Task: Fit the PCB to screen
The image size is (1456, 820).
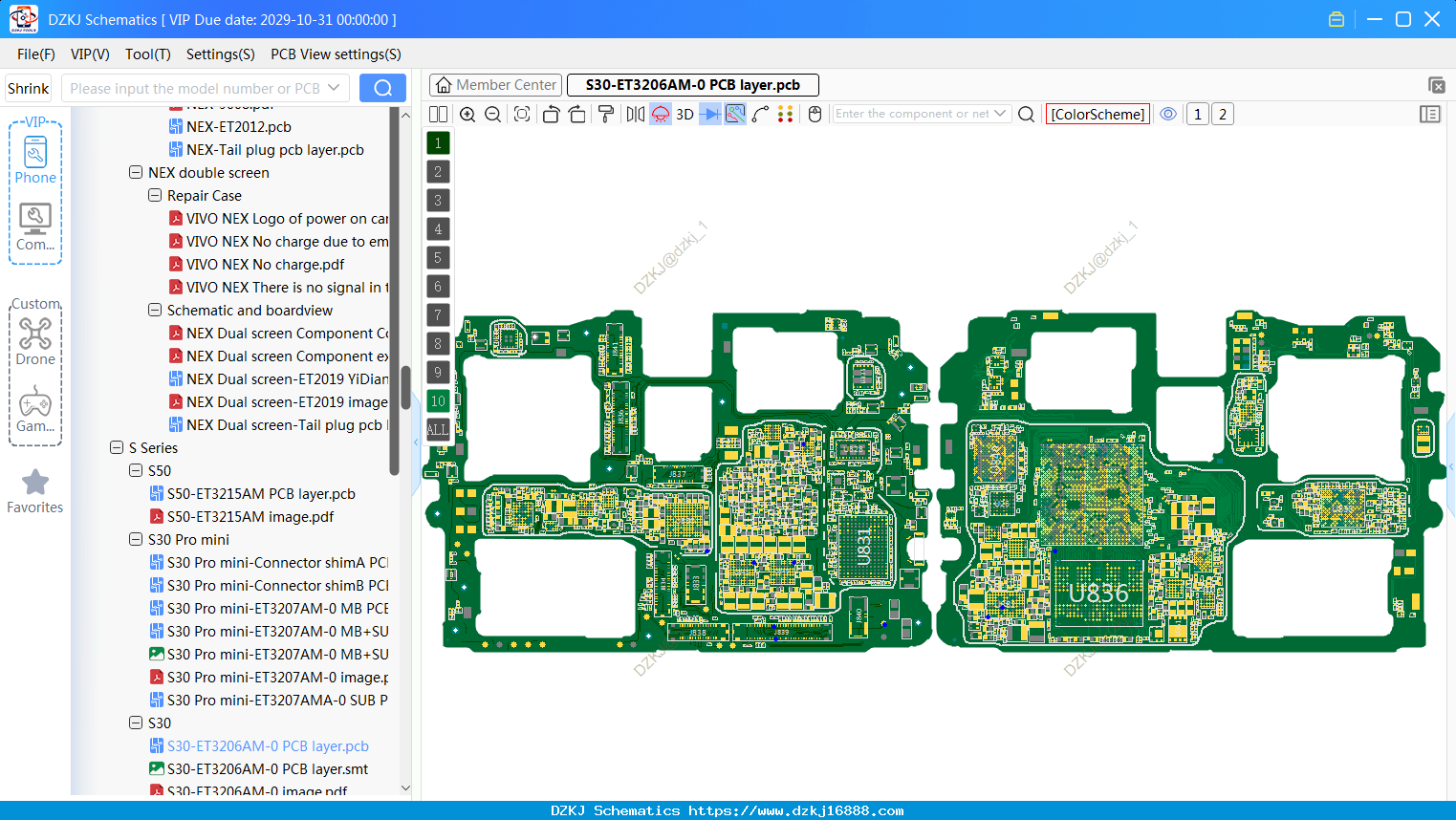Action: [x=522, y=114]
